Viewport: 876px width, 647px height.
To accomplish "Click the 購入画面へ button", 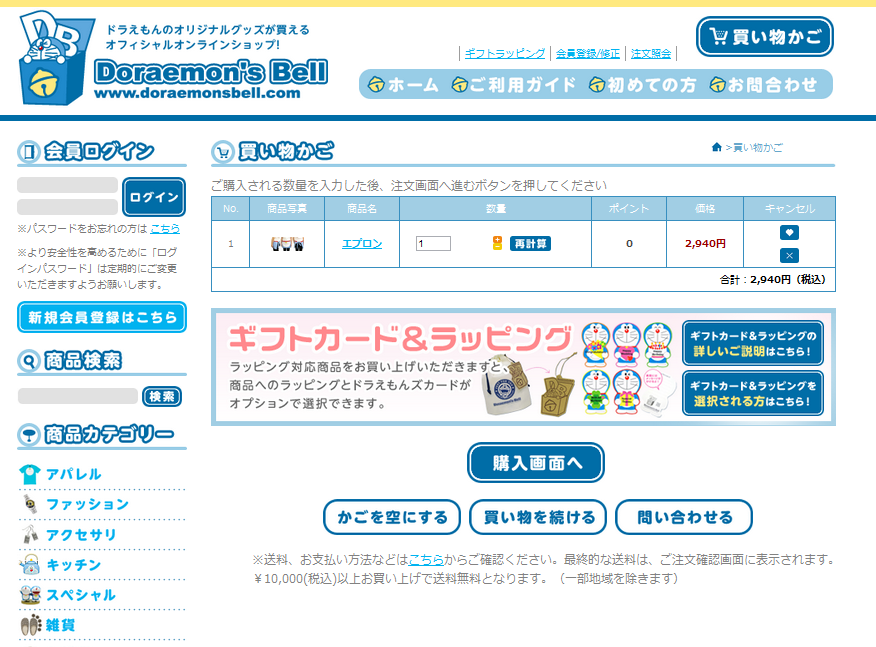I will 536,463.
